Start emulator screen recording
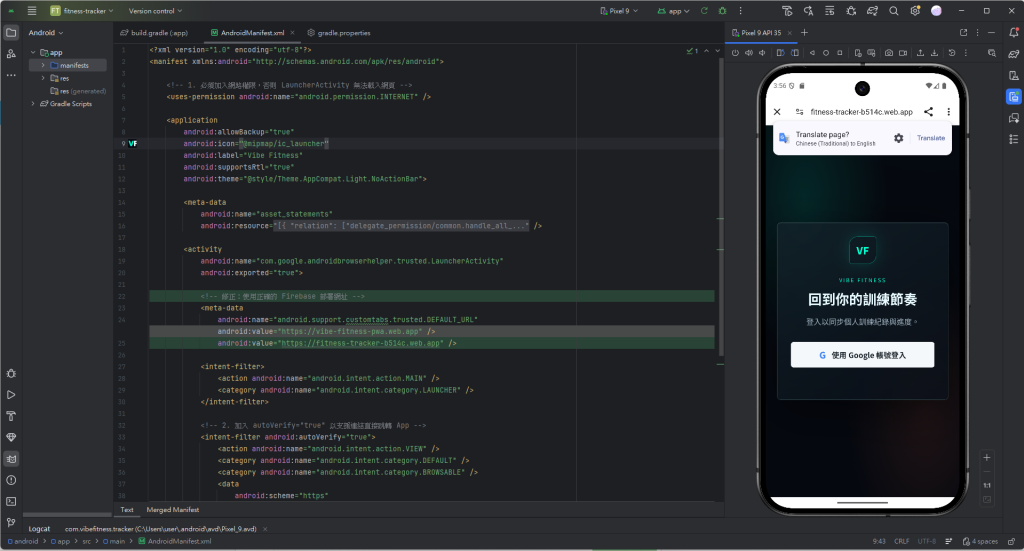The width and height of the screenshot is (1024, 551). point(903,53)
